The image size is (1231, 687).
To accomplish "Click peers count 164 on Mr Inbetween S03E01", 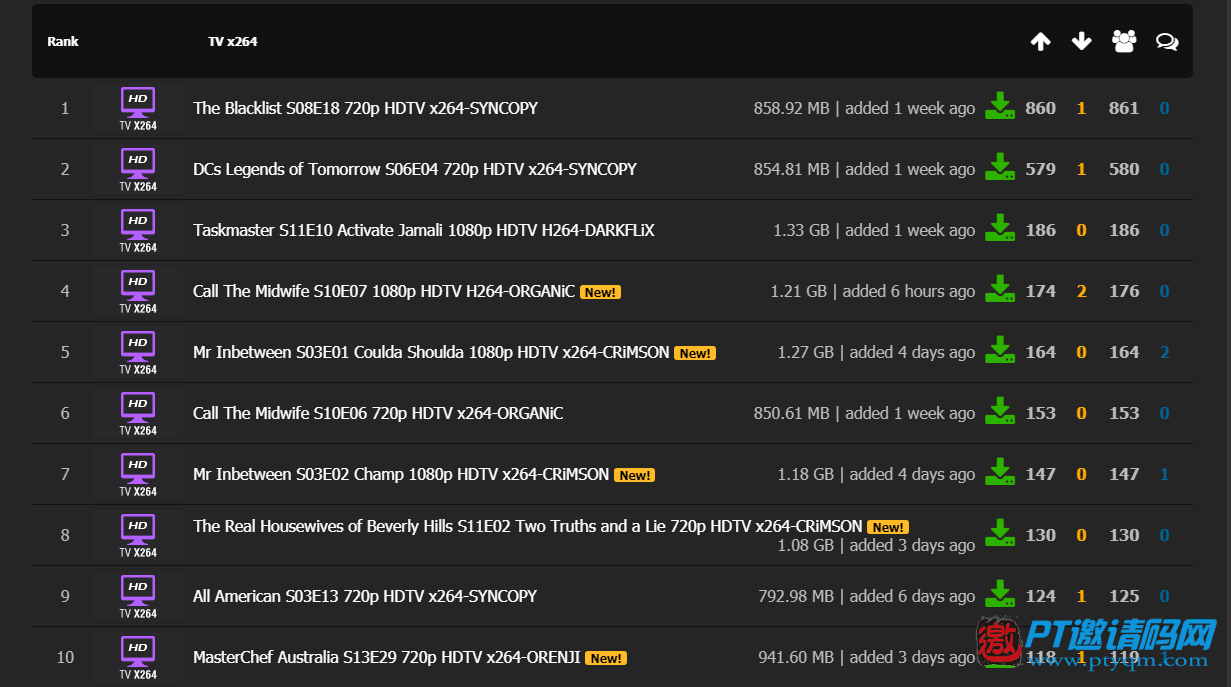I will 1124,352.
